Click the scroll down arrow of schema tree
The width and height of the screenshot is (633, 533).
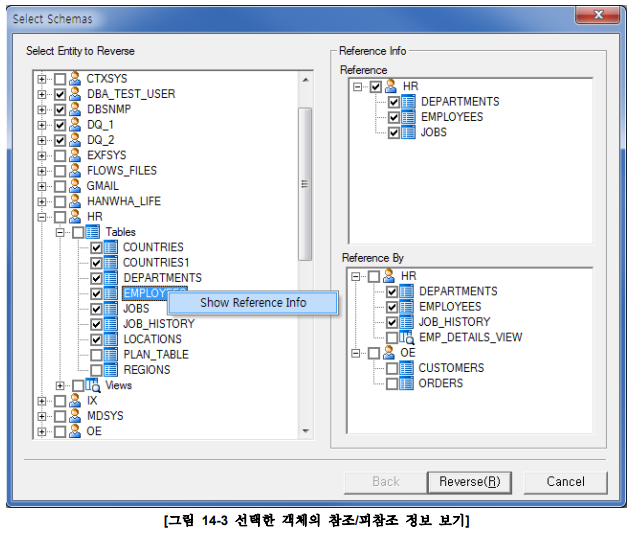[305, 431]
